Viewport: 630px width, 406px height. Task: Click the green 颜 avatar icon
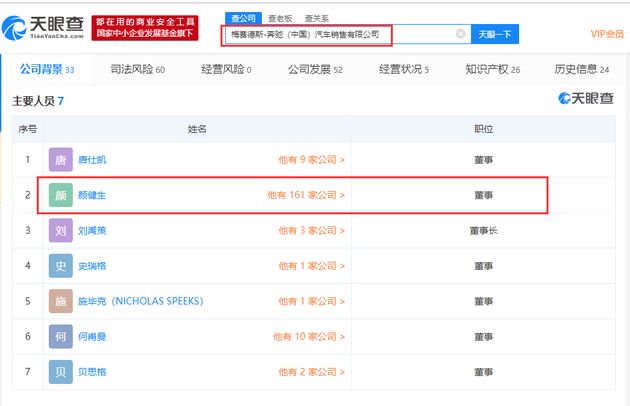[x=61, y=195]
